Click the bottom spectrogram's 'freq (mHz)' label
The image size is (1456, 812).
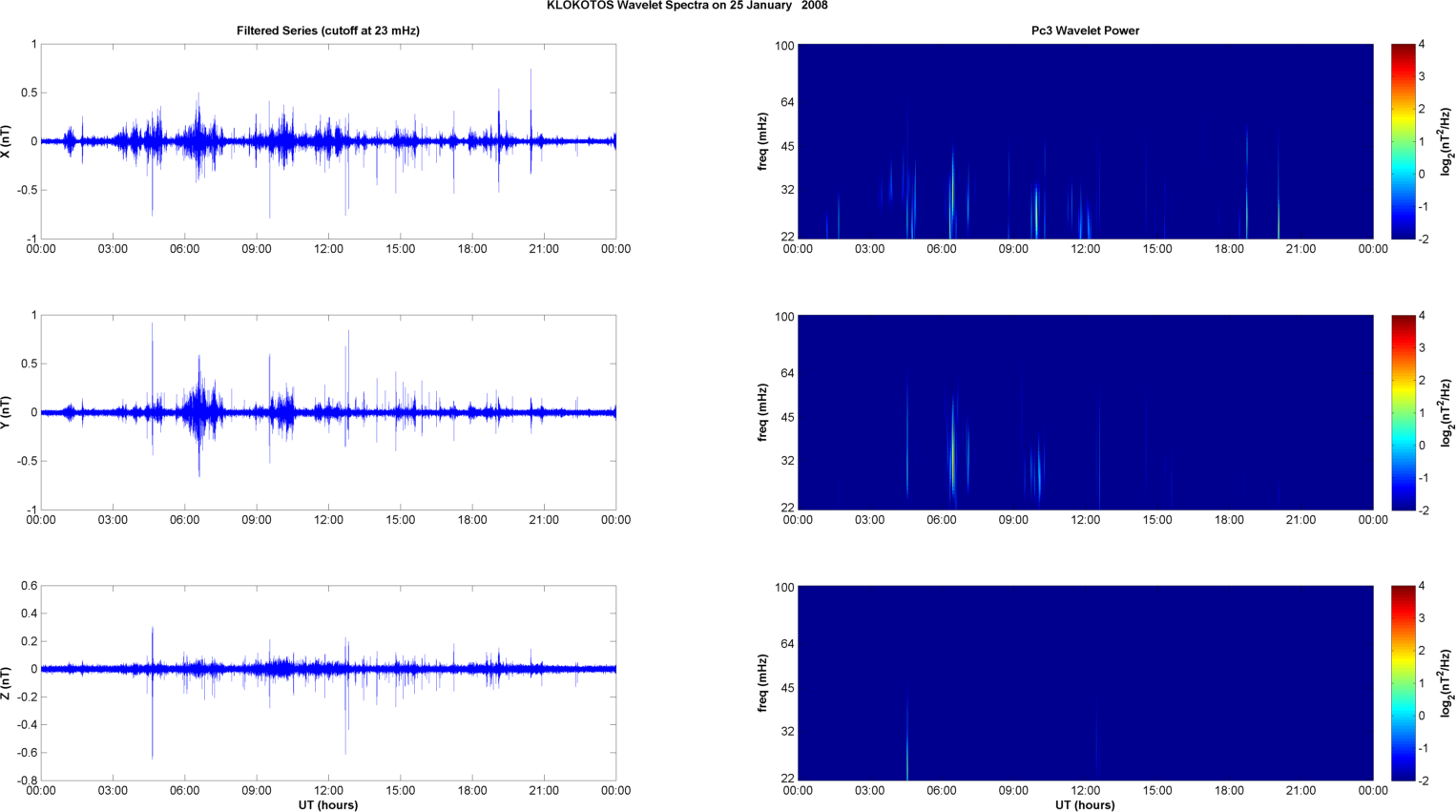pyautogui.click(x=763, y=683)
